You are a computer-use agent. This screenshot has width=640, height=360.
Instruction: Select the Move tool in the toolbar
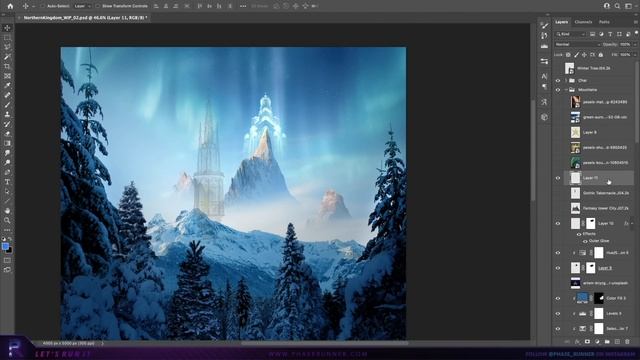pyautogui.click(x=7, y=28)
